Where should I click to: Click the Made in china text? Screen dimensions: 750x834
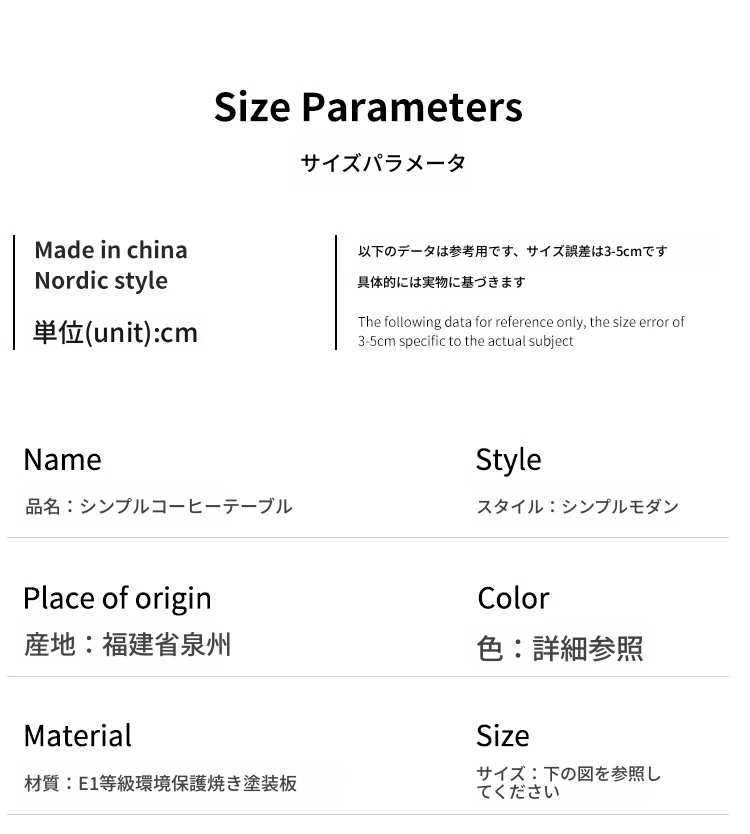tap(111, 250)
